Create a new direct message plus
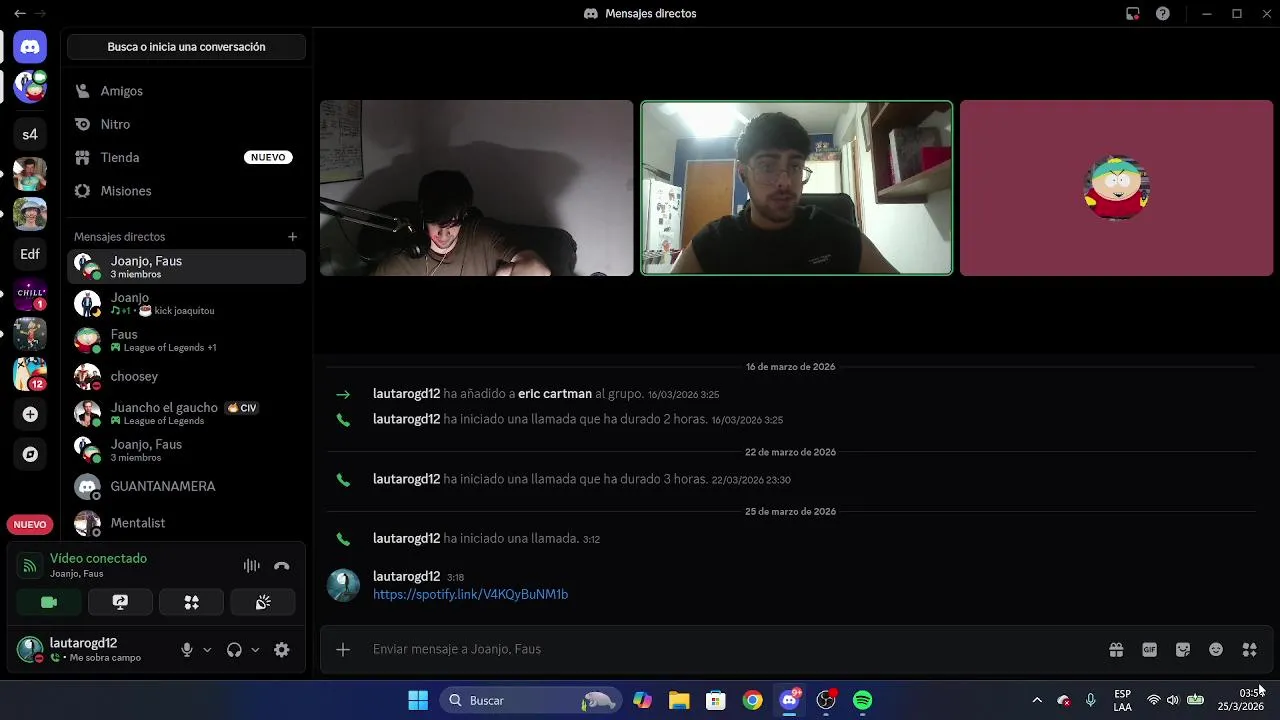The width and height of the screenshot is (1280, 720). [x=292, y=237]
